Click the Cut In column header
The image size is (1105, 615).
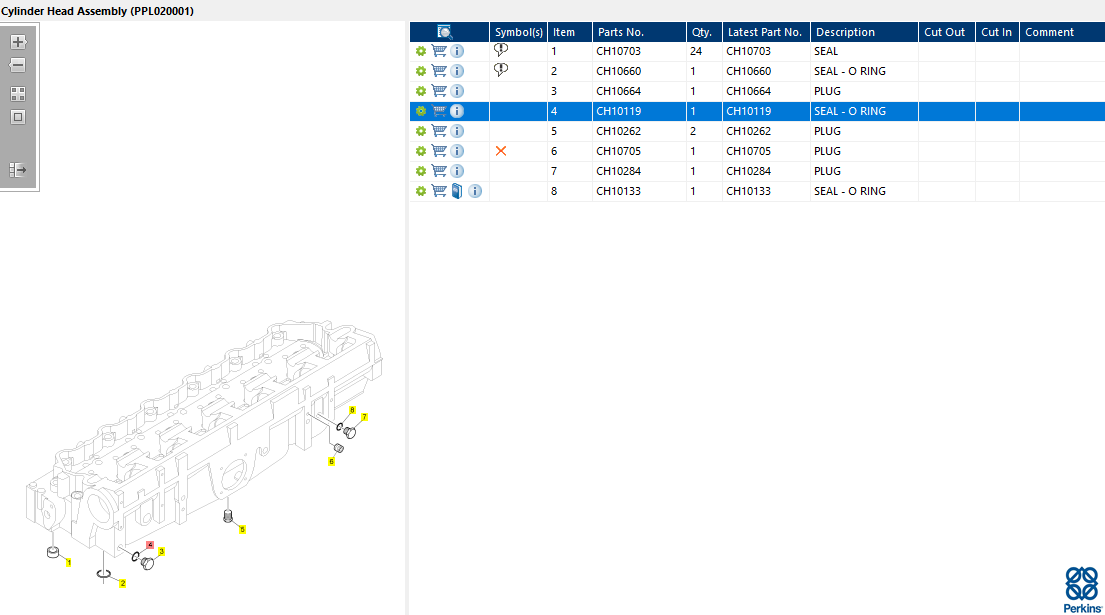tap(997, 32)
